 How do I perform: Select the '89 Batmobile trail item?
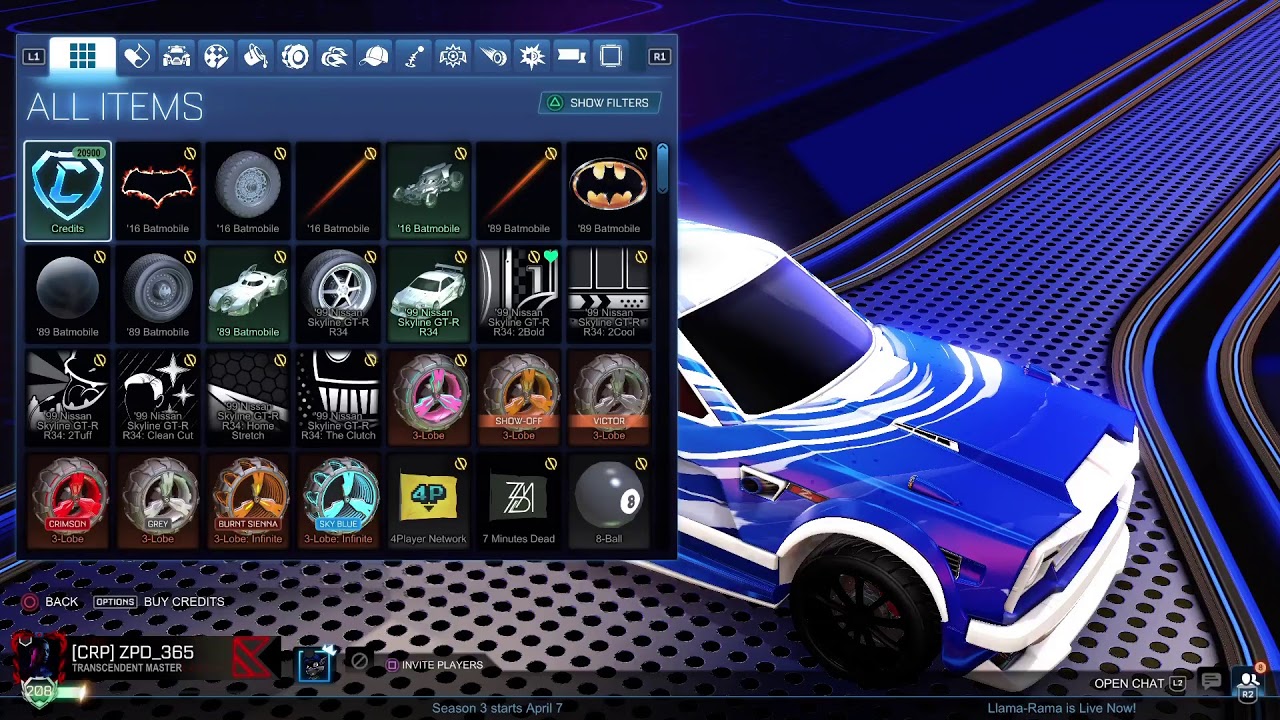coord(518,191)
